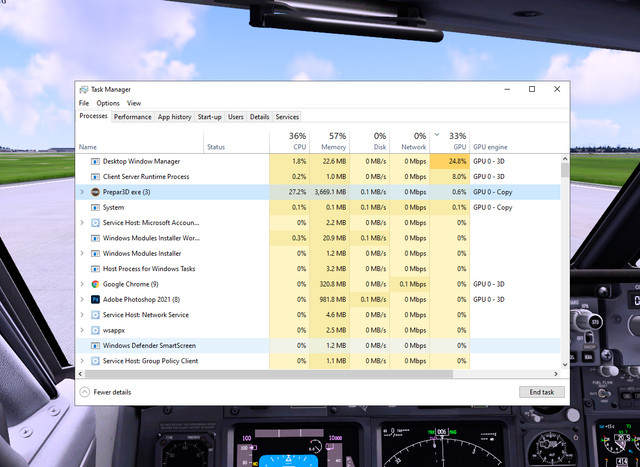This screenshot has height=467, width=640.
Task: Click Prepar3D CPU value 27.2%
Action: click(297, 192)
